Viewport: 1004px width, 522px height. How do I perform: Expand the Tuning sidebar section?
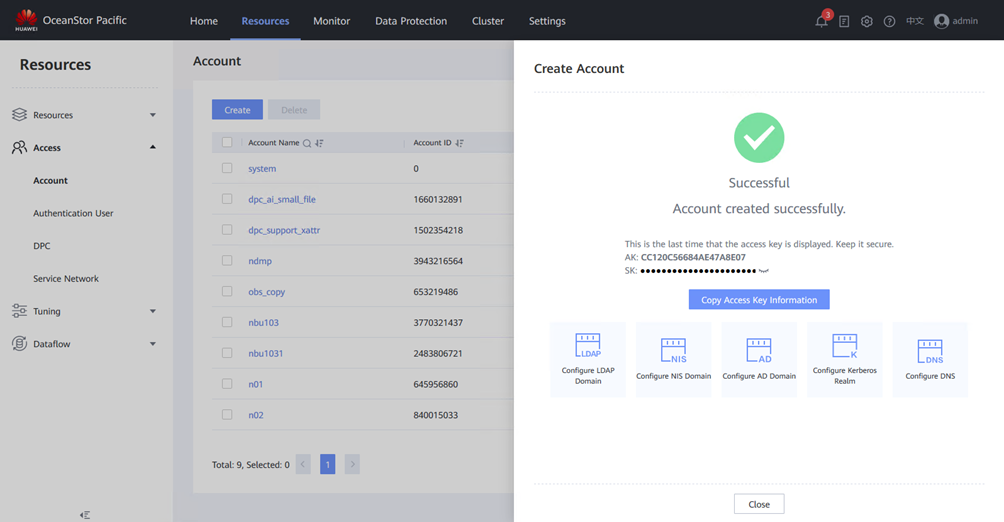tap(153, 311)
